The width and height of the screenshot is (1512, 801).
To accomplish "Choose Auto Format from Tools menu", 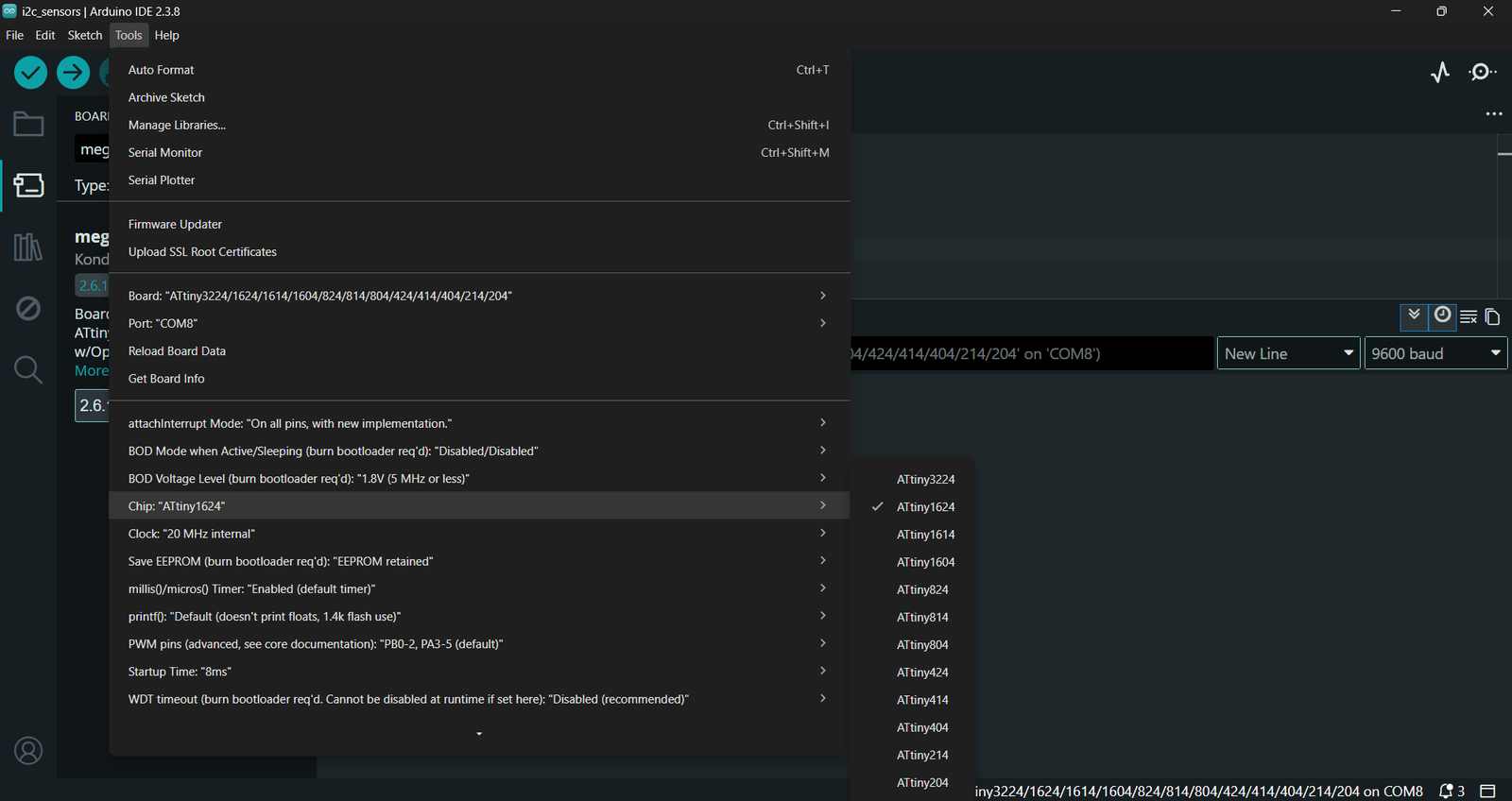I will pos(479,70).
